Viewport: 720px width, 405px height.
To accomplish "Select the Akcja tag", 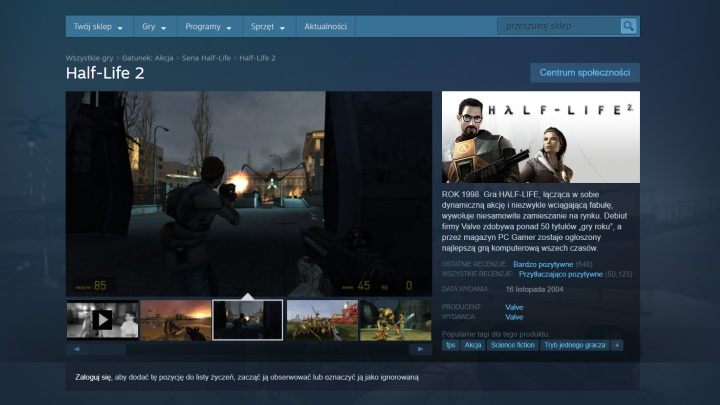I will 472,345.
